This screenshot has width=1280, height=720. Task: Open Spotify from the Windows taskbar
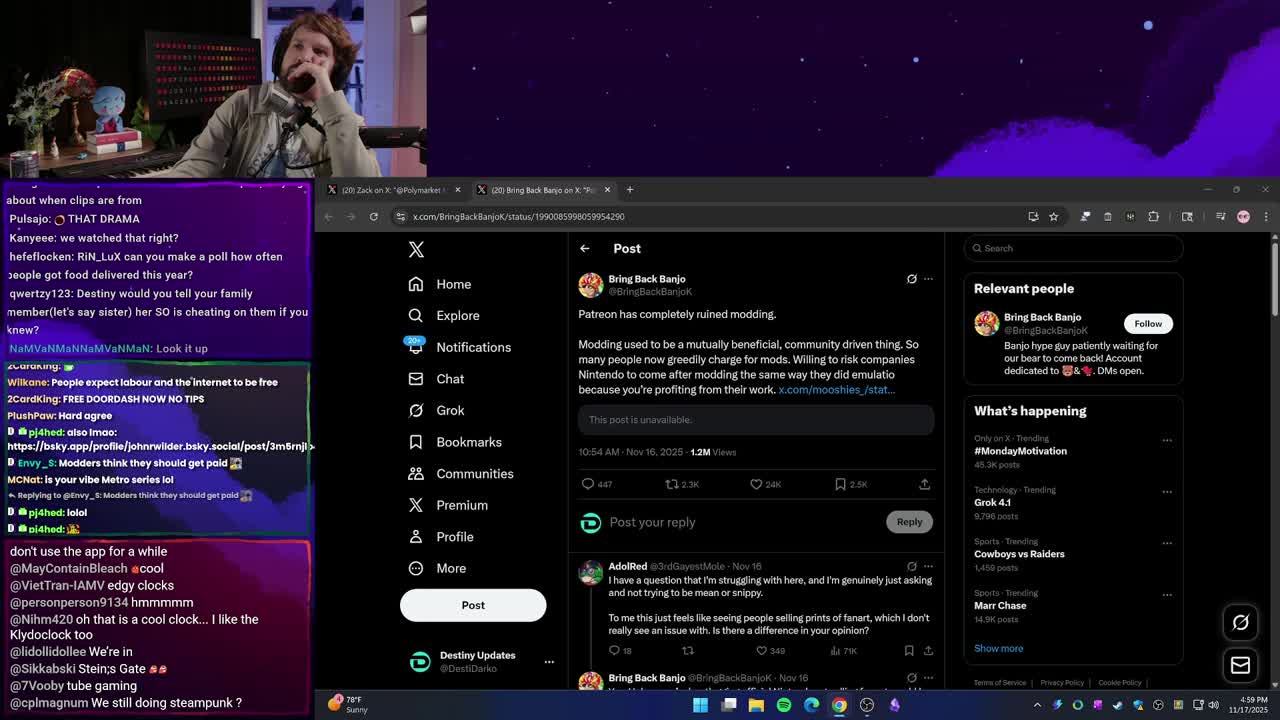click(x=784, y=705)
